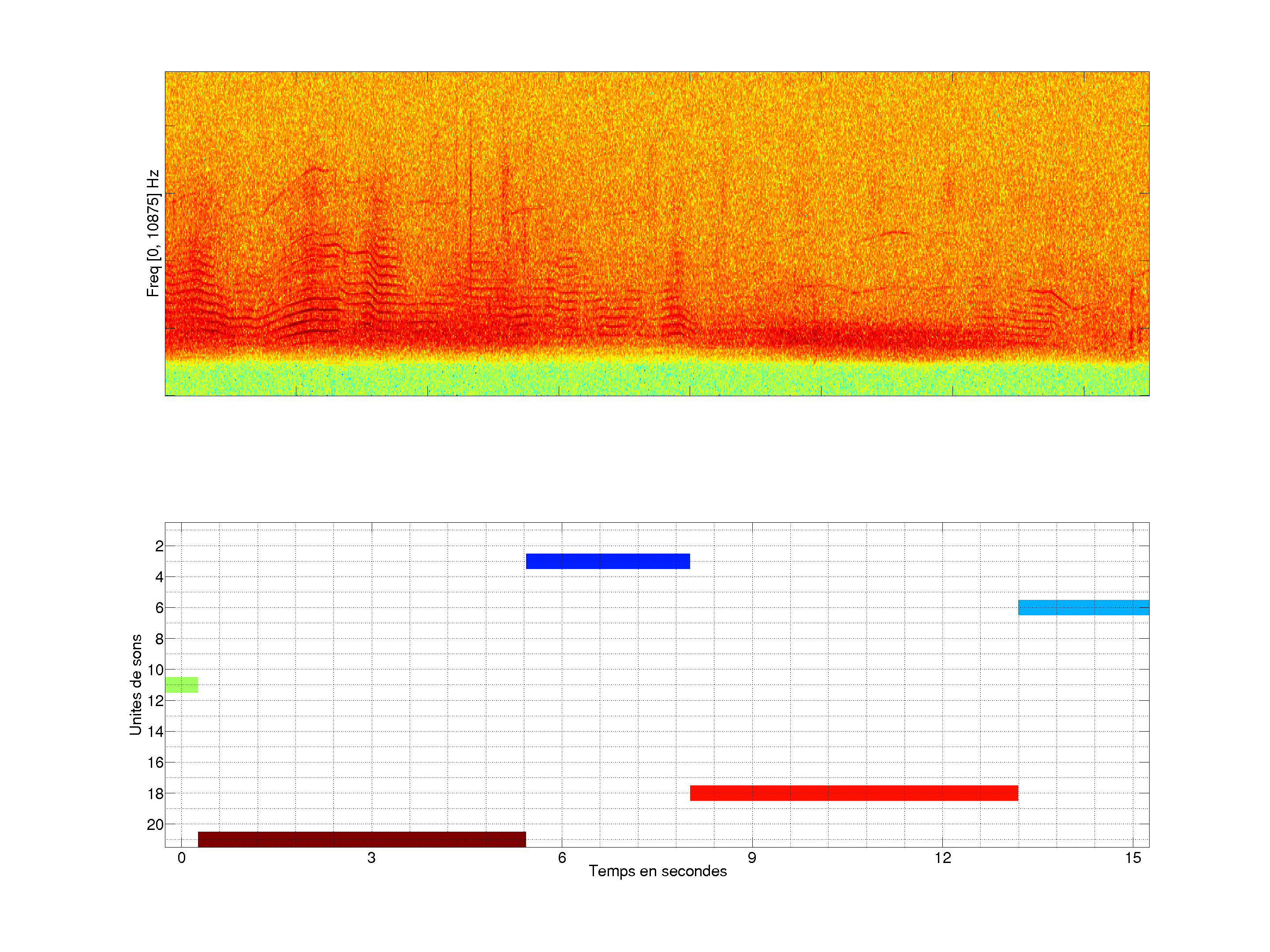Click x-axis tick label 3
This screenshot has width=1270, height=952.
click(371, 858)
